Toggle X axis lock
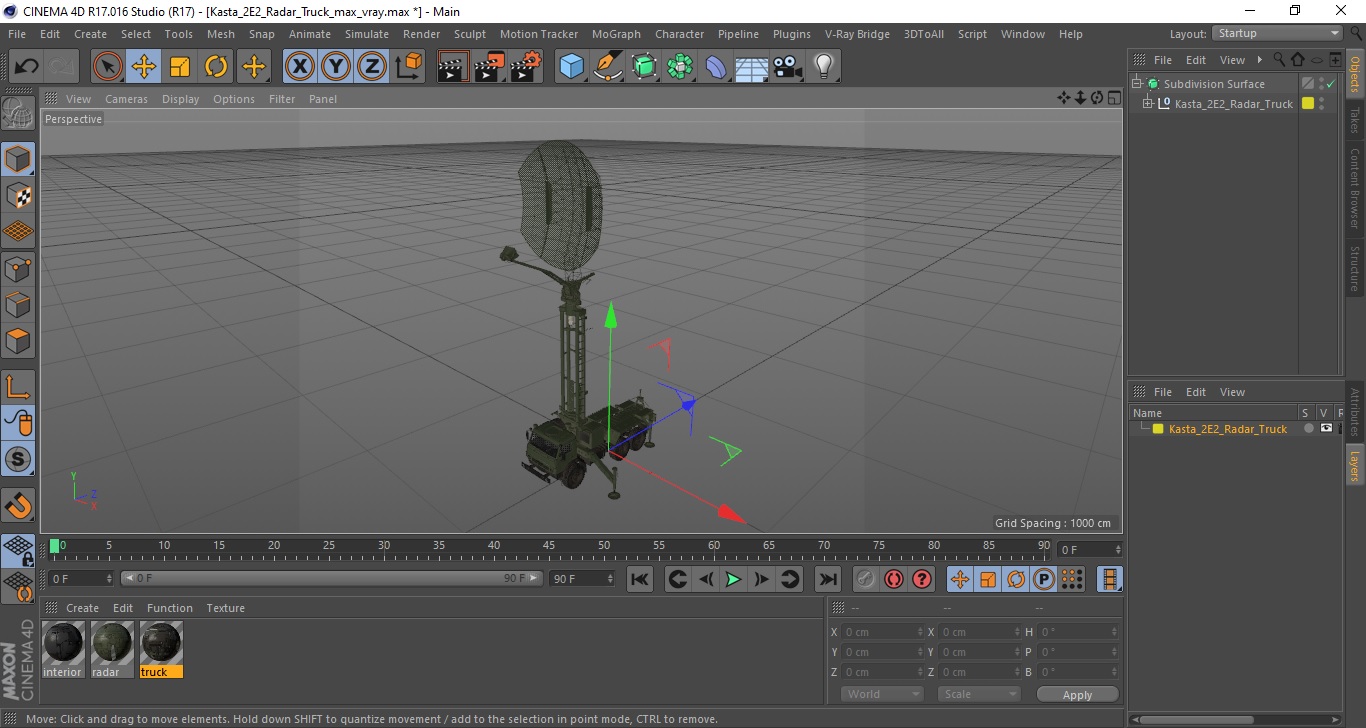1366x728 pixels. coord(300,67)
